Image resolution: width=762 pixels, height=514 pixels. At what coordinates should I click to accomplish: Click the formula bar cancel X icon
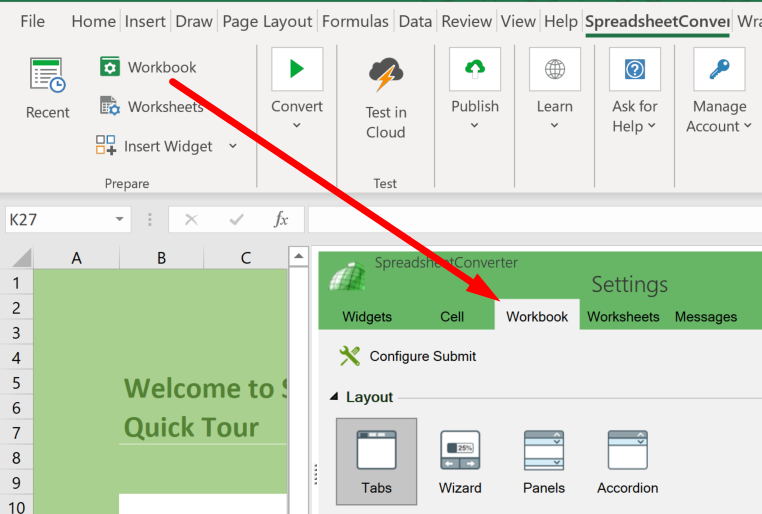191,220
